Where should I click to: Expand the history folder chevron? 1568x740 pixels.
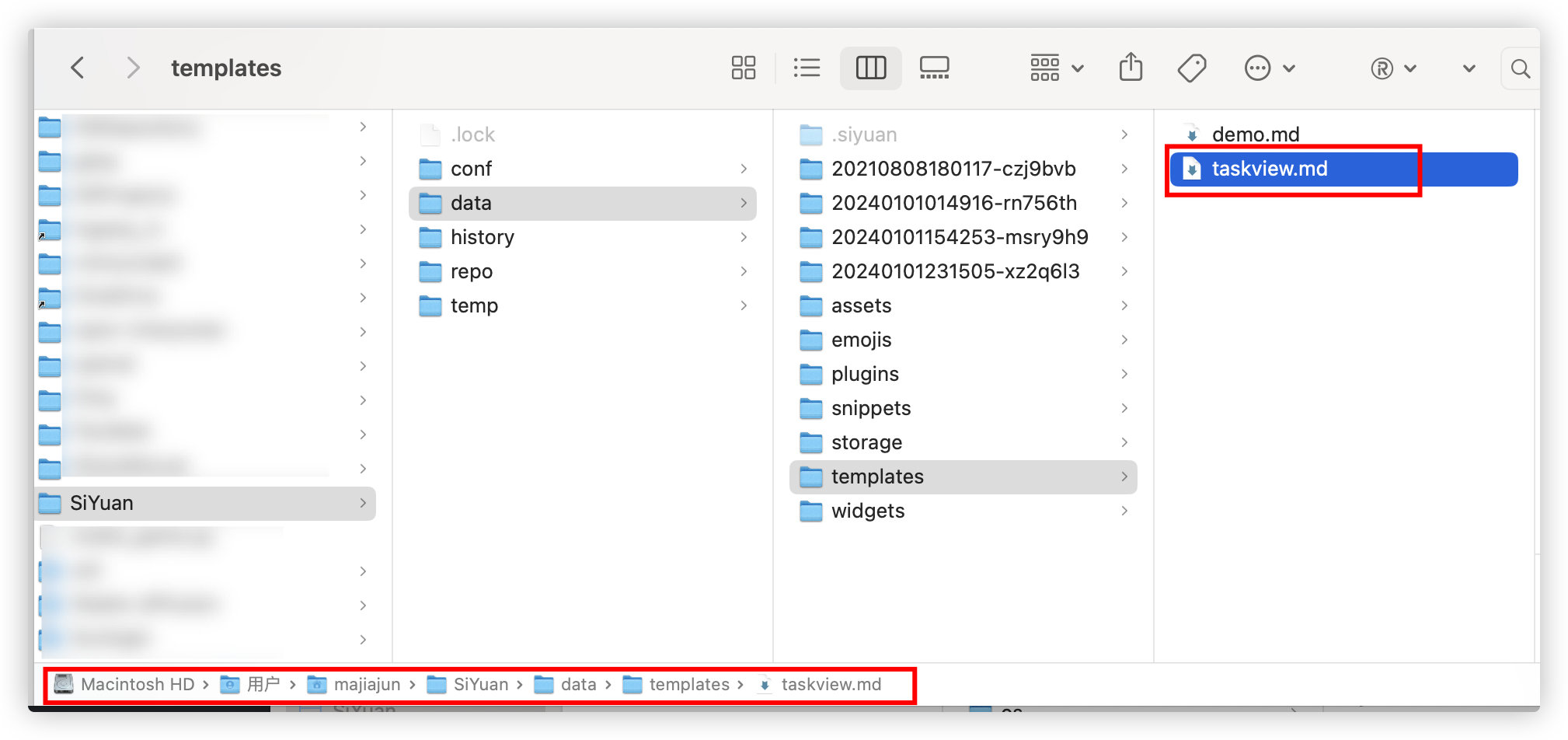(744, 238)
